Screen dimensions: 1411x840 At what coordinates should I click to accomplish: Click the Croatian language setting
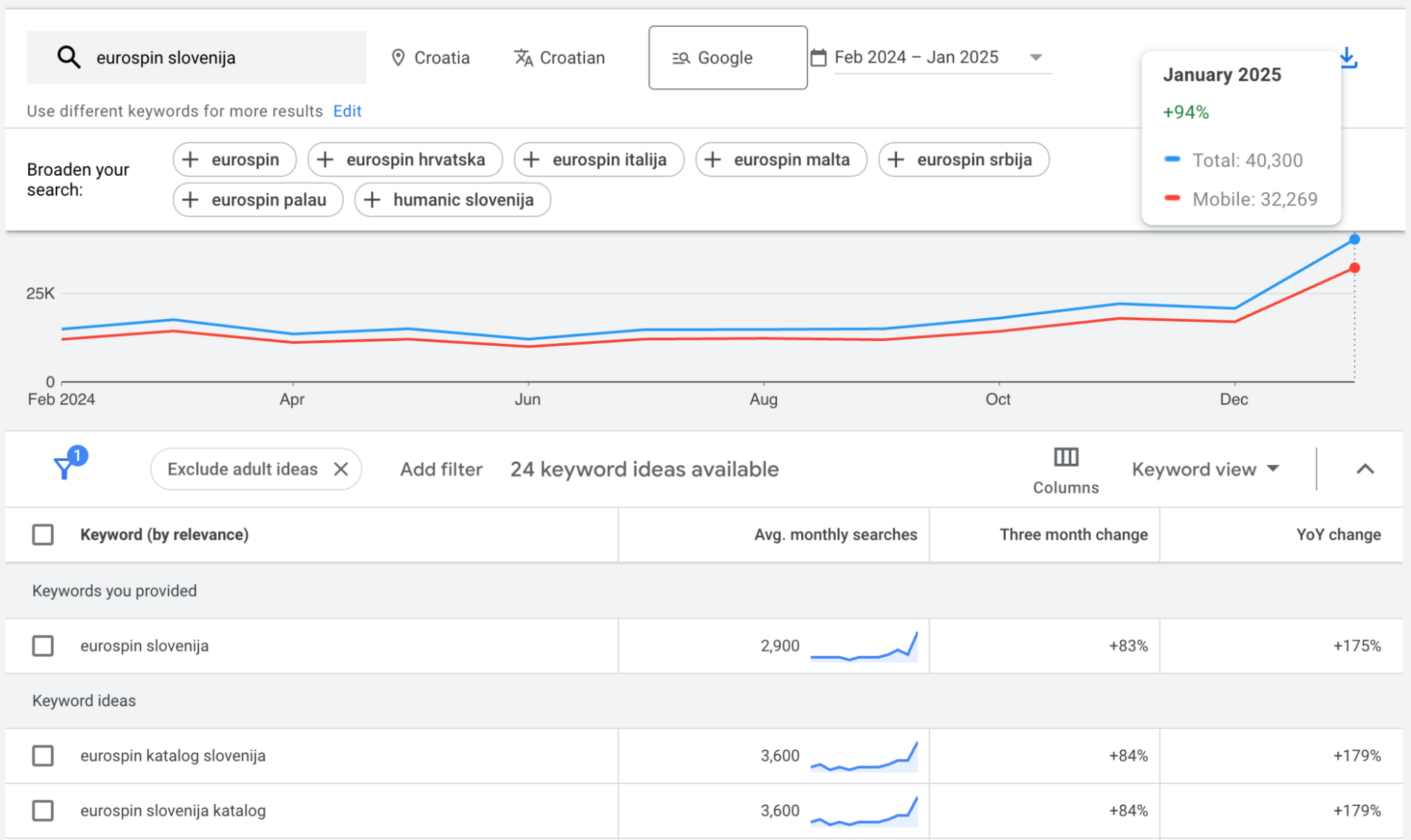(559, 58)
